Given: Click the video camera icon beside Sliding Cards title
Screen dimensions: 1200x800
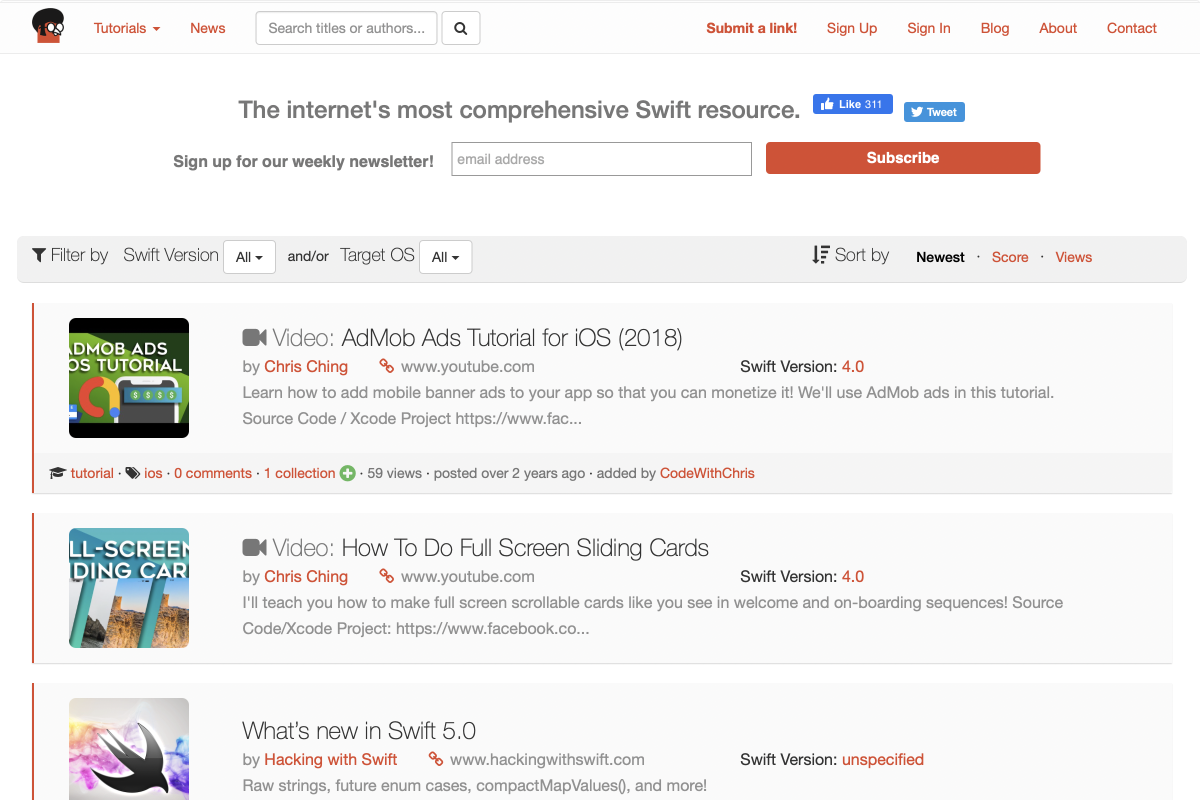Looking at the screenshot, I should (x=254, y=548).
